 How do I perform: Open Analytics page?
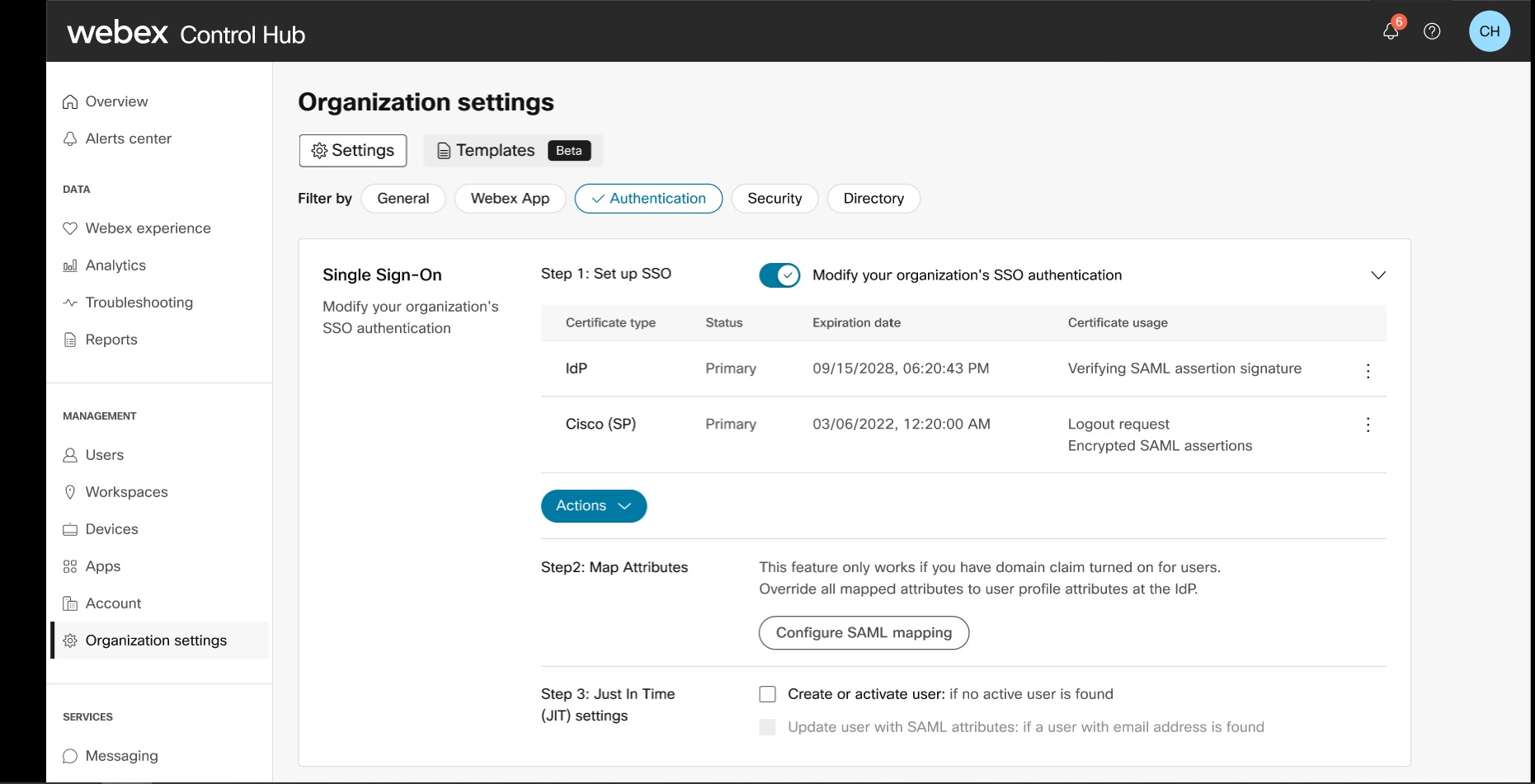115,265
